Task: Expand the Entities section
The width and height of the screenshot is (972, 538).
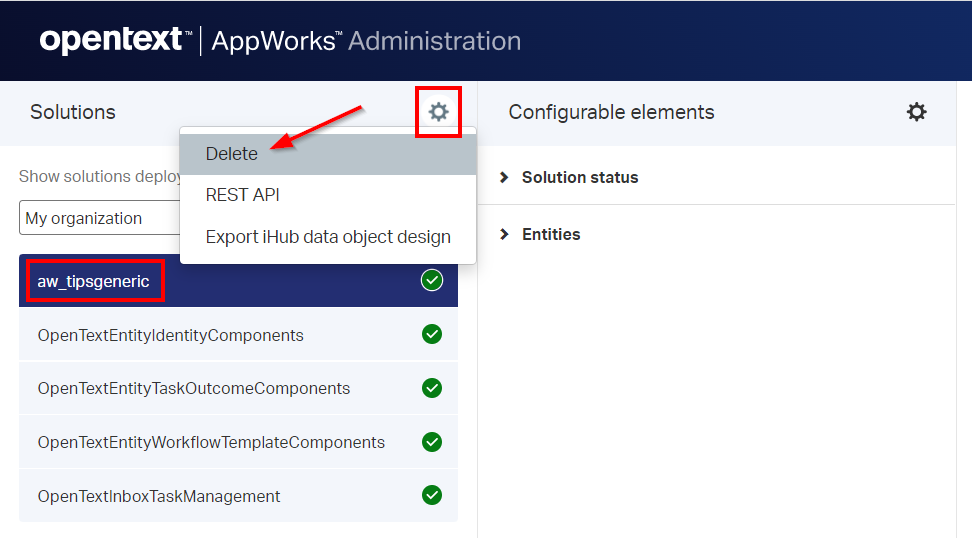Action: [x=550, y=234]
